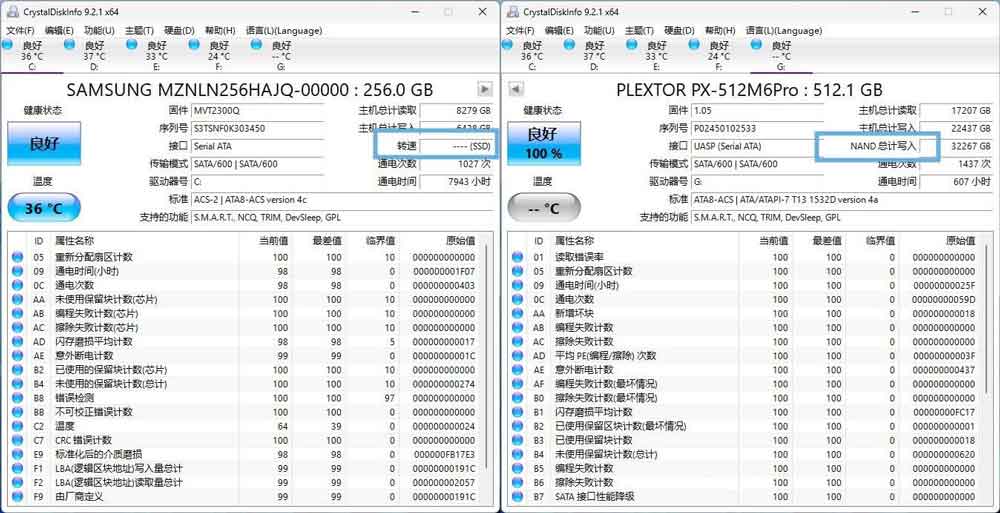Click status orb for 读取错误率 row, Plextor

517,257
